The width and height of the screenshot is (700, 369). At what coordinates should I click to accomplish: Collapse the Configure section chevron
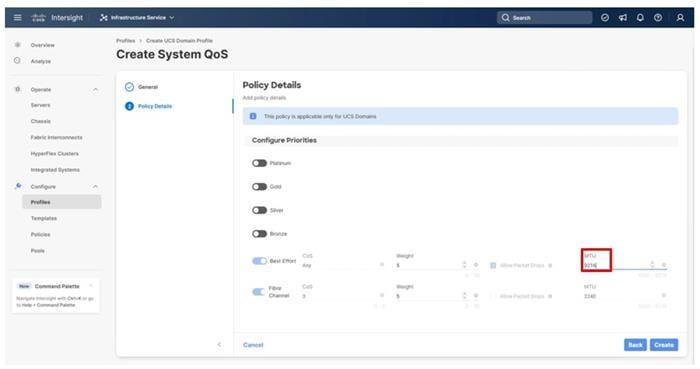coord(95,187)
